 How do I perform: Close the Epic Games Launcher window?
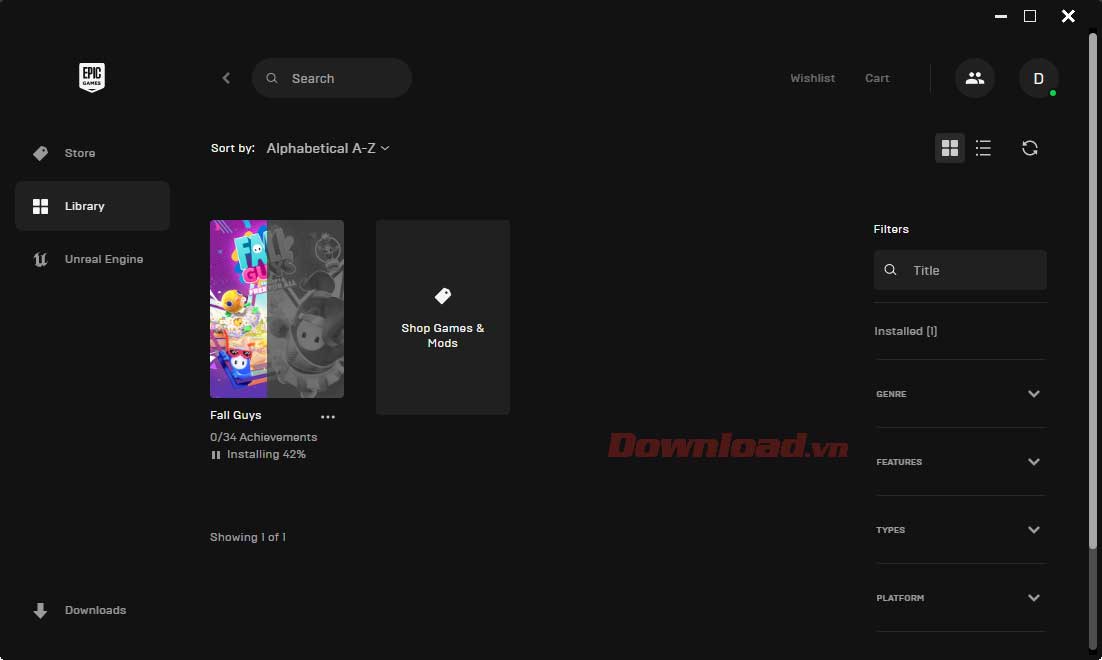(1068, 16)
